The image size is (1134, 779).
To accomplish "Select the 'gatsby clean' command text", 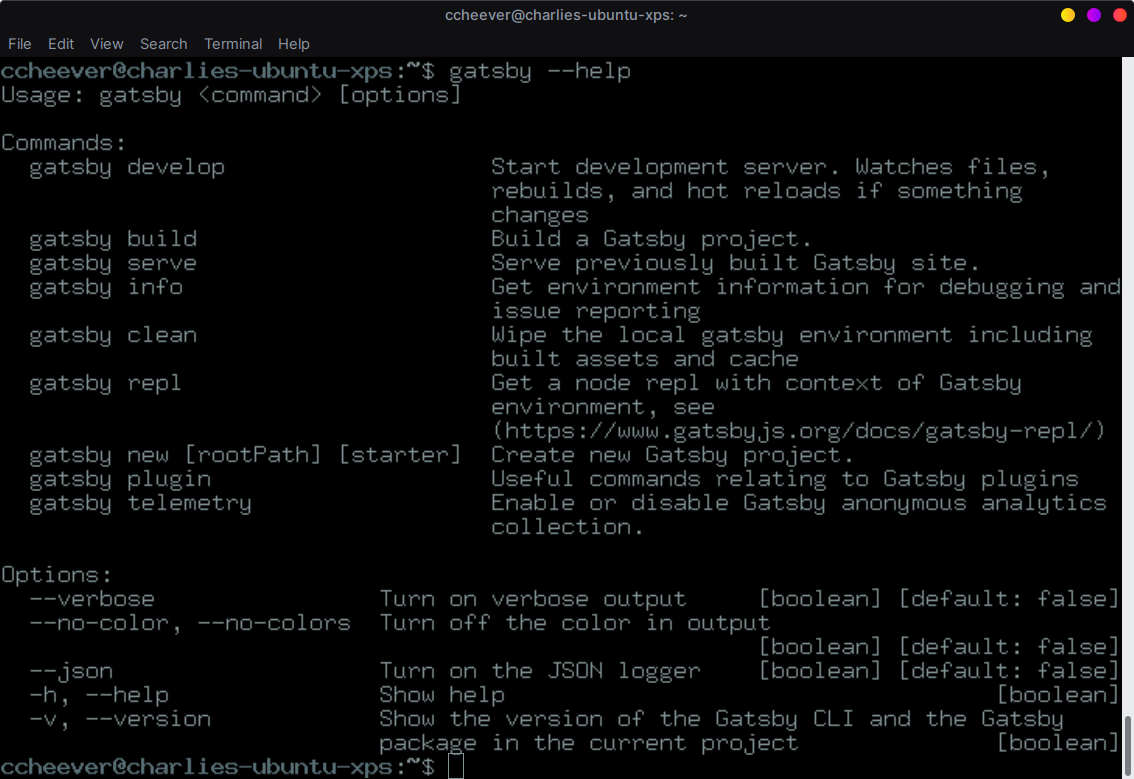I will pos(110,334).
